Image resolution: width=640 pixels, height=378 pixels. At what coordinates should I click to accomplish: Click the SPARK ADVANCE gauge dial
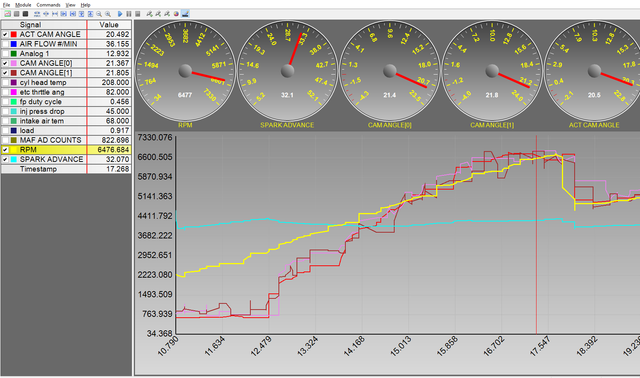click(287, 71)
